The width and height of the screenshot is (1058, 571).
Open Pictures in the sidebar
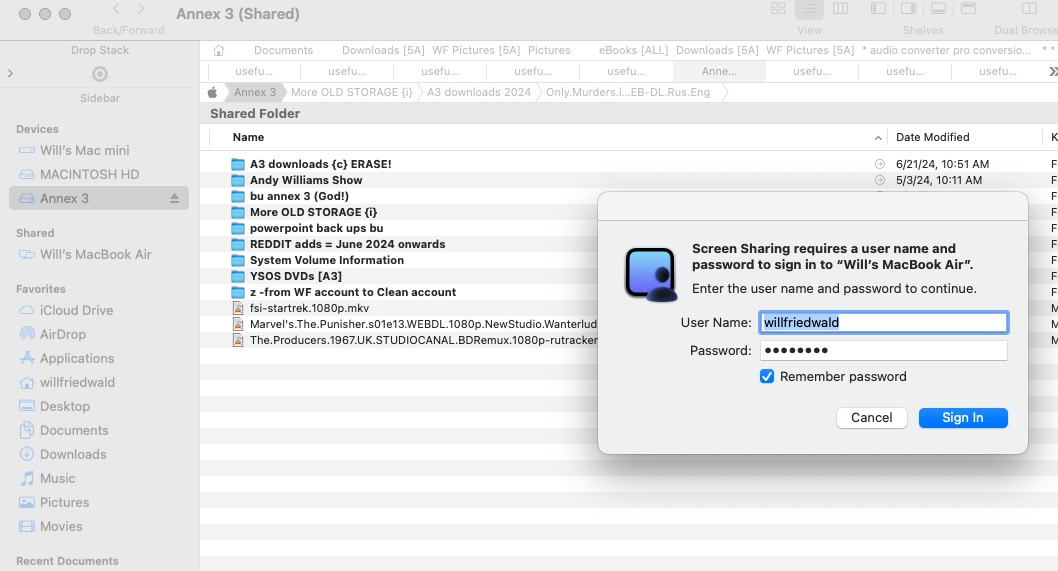[99, 502]
